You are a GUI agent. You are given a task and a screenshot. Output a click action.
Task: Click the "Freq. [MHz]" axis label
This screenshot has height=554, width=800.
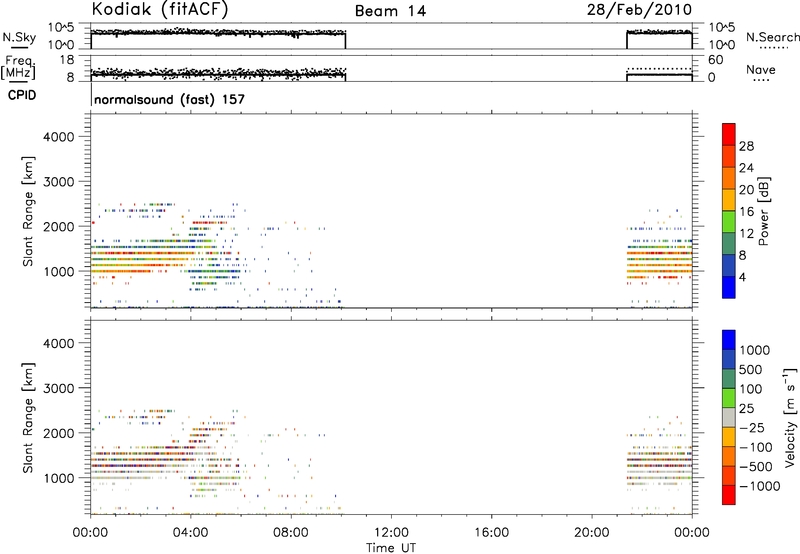(x=18, y=67)
